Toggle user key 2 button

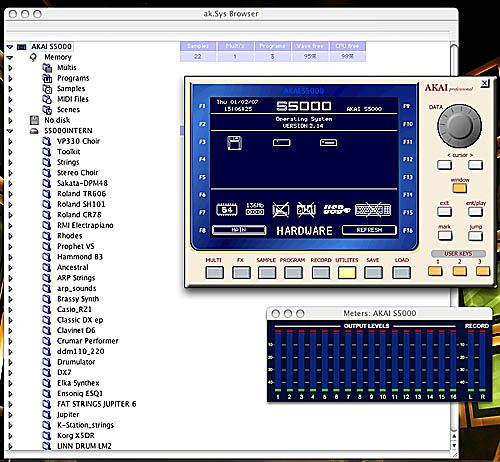click(460, 271)
